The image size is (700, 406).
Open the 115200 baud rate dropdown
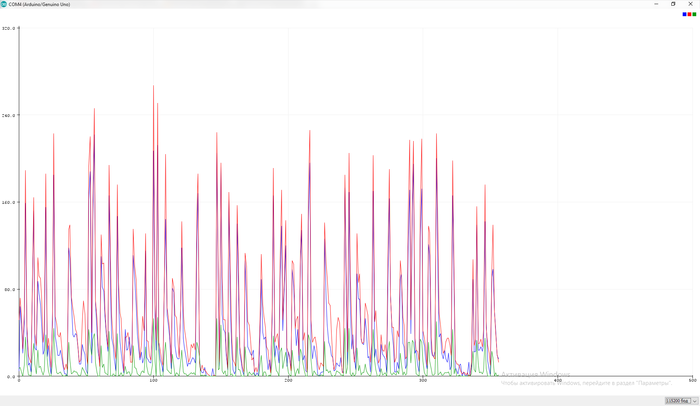point(681,400)
